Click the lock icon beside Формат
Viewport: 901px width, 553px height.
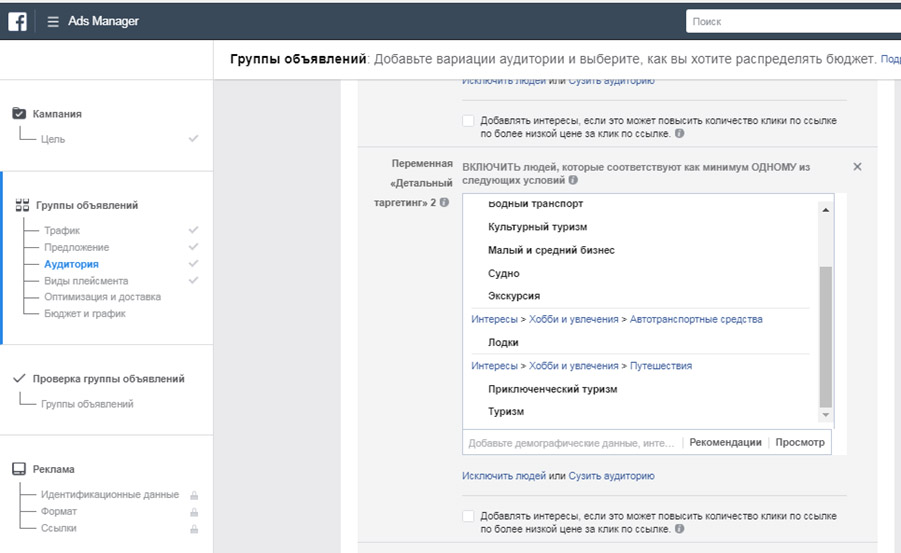point(194,512)
